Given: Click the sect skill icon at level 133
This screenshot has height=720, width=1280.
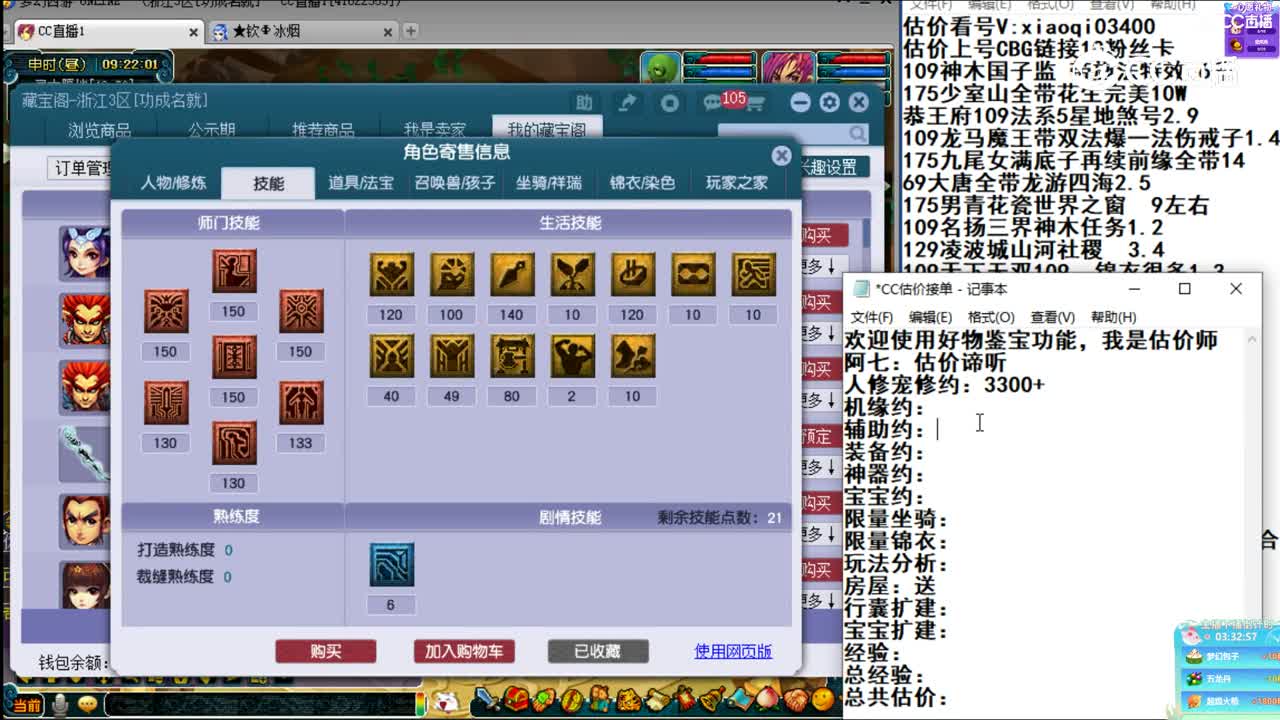Looking at the screenshot, I should 301,403.
